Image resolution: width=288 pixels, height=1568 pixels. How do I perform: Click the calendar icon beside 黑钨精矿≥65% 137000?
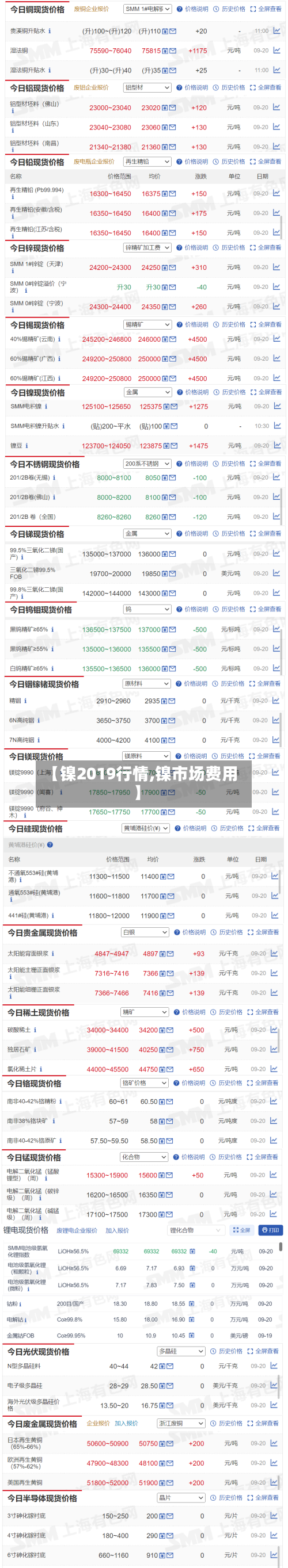coord(165,630)
